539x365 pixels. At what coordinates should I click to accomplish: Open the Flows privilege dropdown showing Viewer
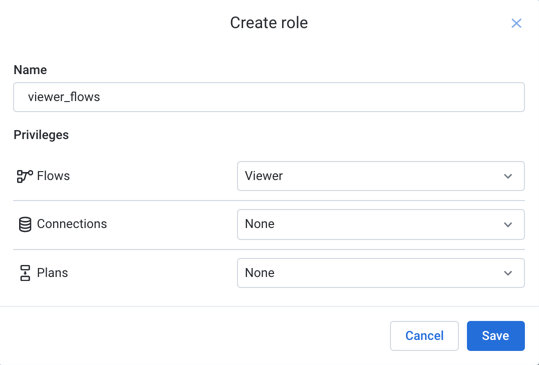tap(381, 176)
